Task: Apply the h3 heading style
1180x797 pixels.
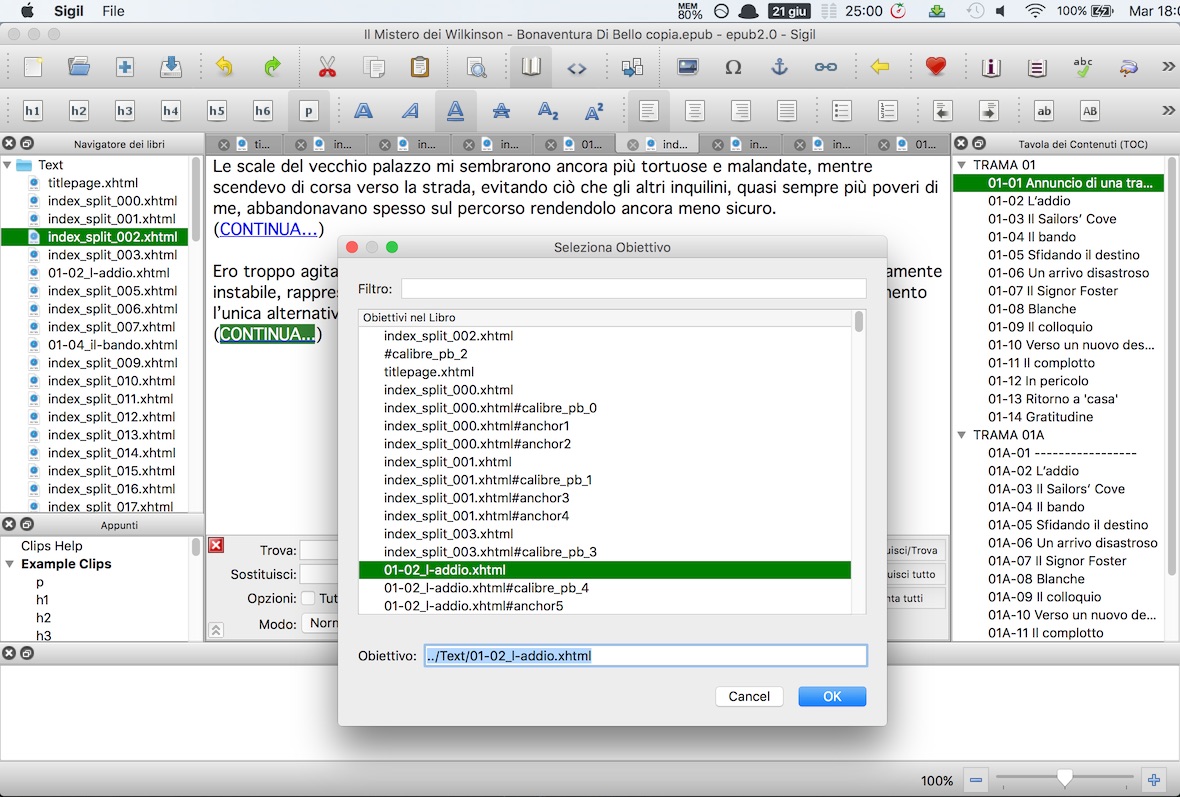Action: click(x=125, y=111)
